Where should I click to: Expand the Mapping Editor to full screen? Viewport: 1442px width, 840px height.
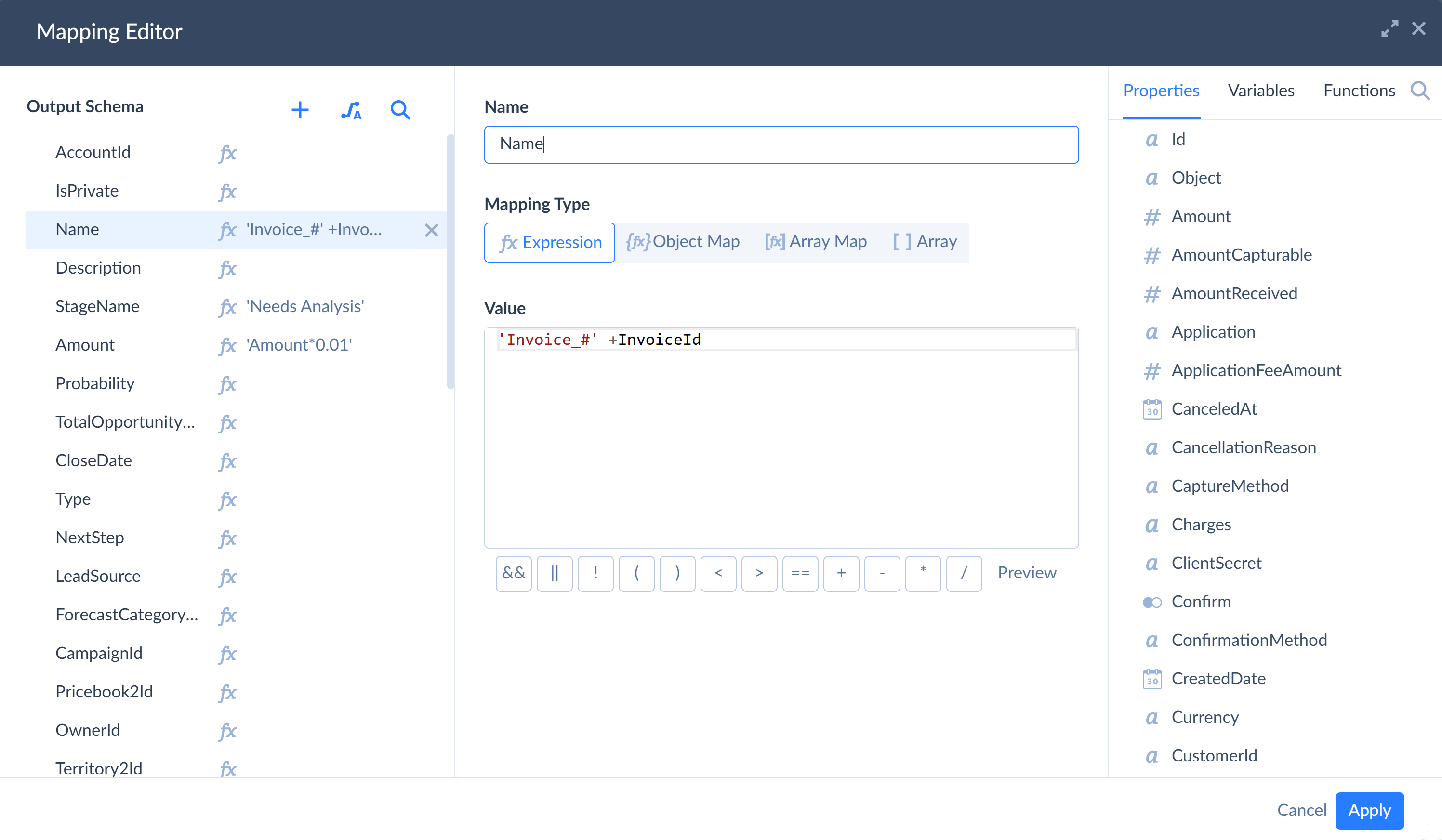pos(1389,28)
